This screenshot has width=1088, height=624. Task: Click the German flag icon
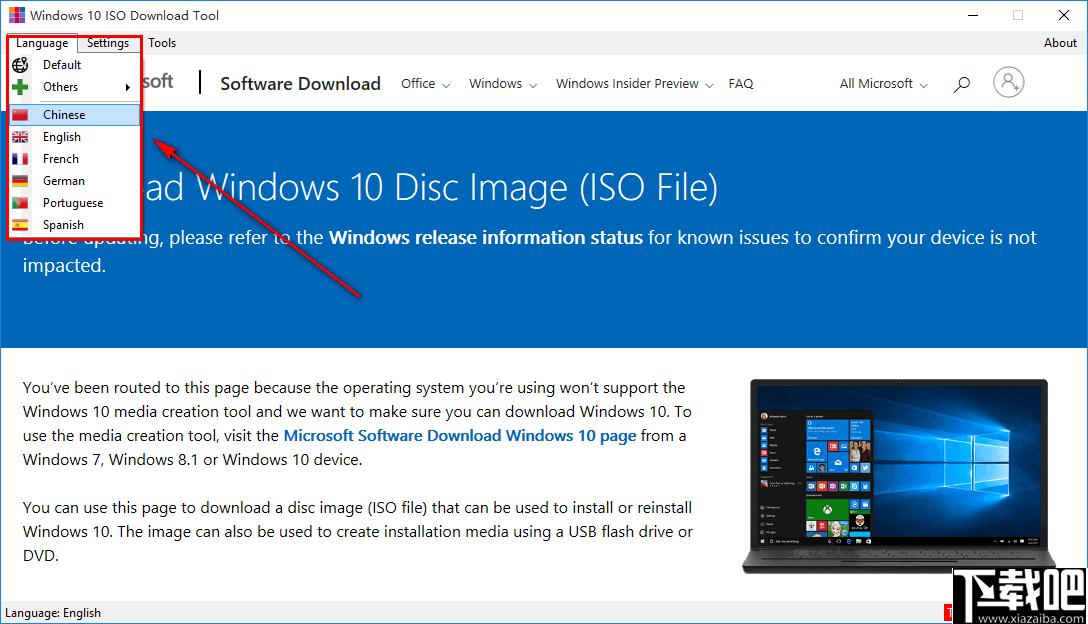coord(20,181)
